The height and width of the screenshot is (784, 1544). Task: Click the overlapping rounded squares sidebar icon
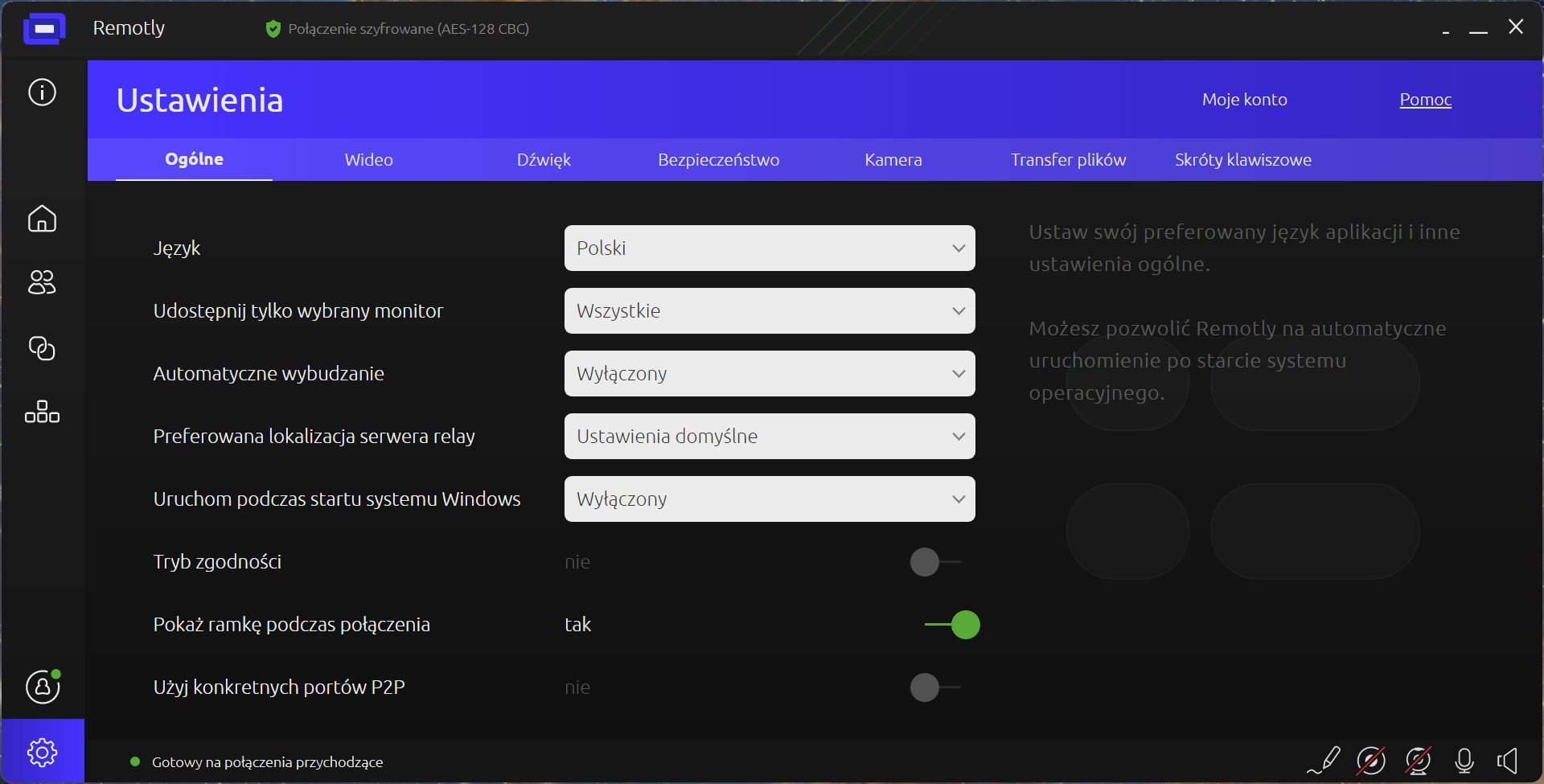pyautogui.click(x=43, y=348)
